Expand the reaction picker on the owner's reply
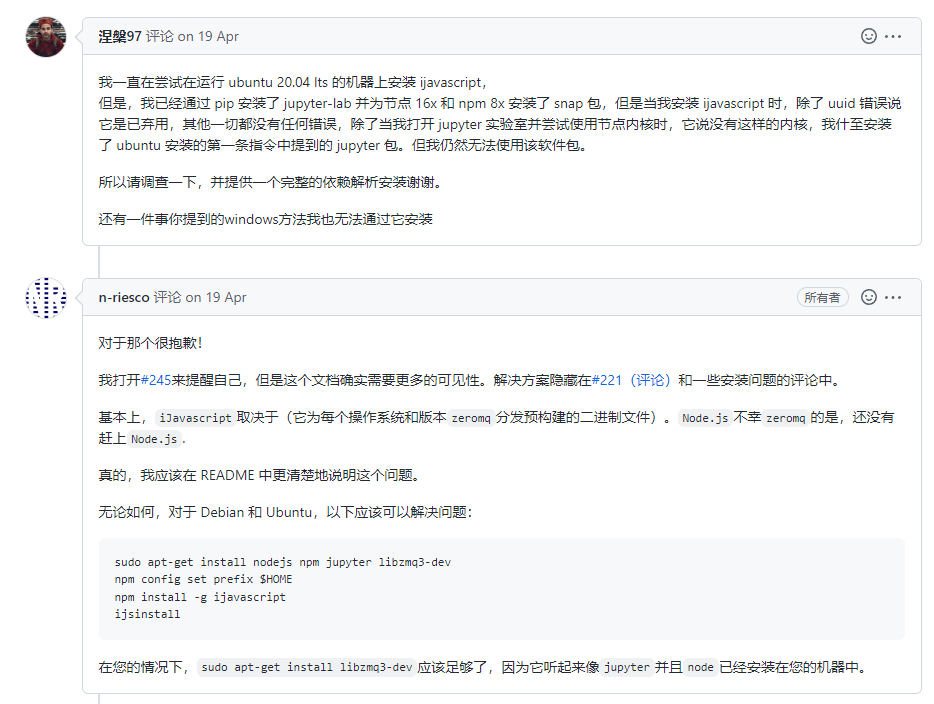This screenshot has width=934, height=704. click(x=868, y=297)
